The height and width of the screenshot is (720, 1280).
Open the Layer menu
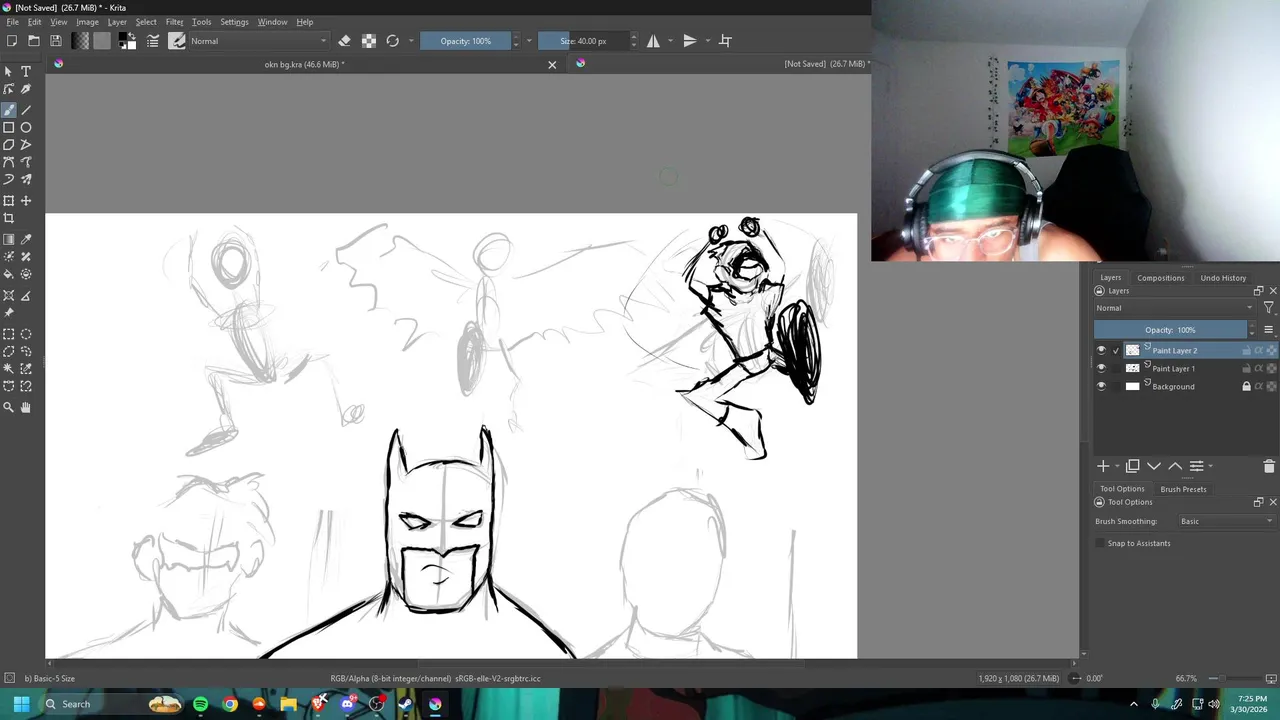tap(117, 22)
